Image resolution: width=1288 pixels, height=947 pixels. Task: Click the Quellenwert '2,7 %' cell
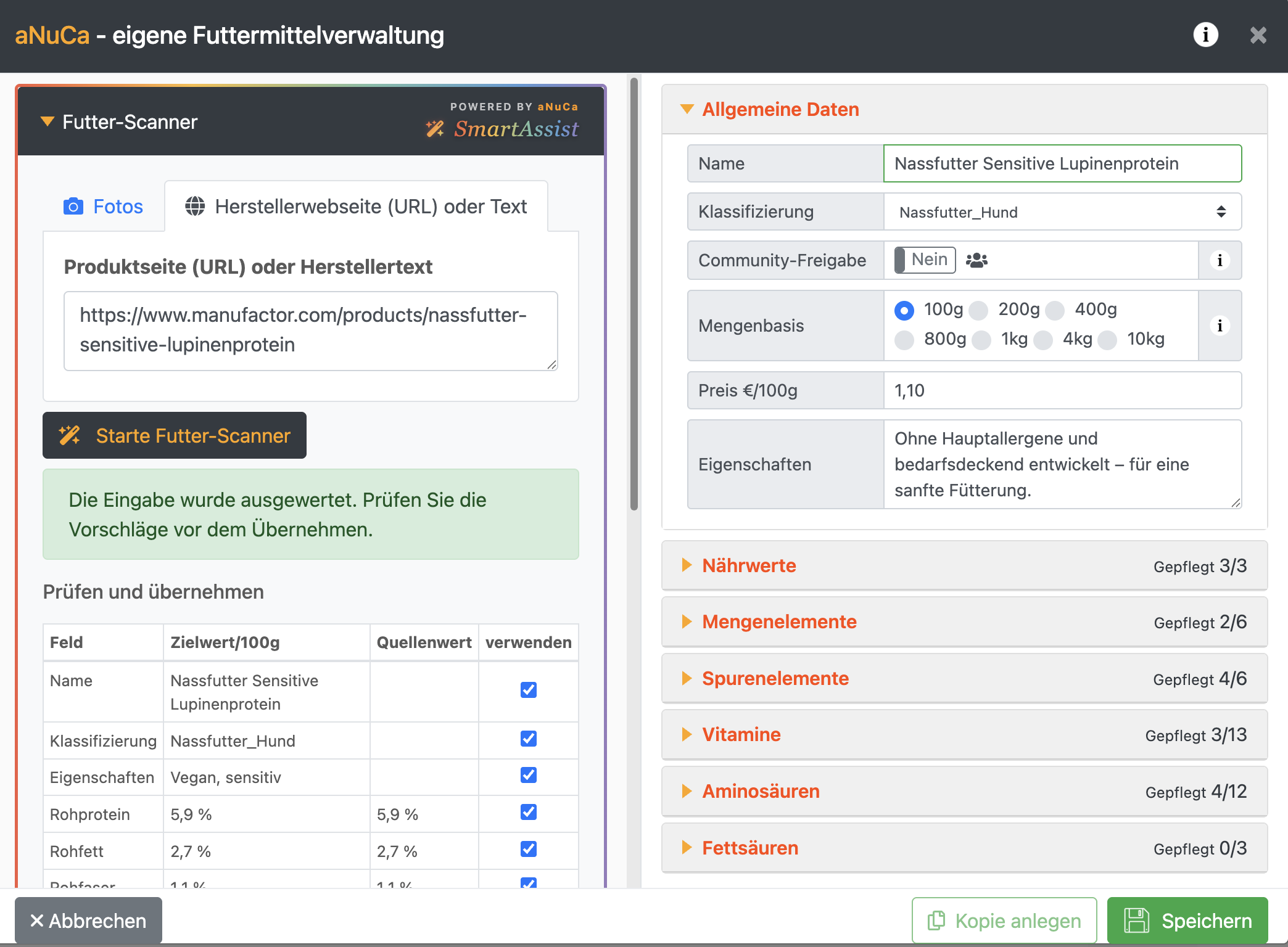(424, 851)
